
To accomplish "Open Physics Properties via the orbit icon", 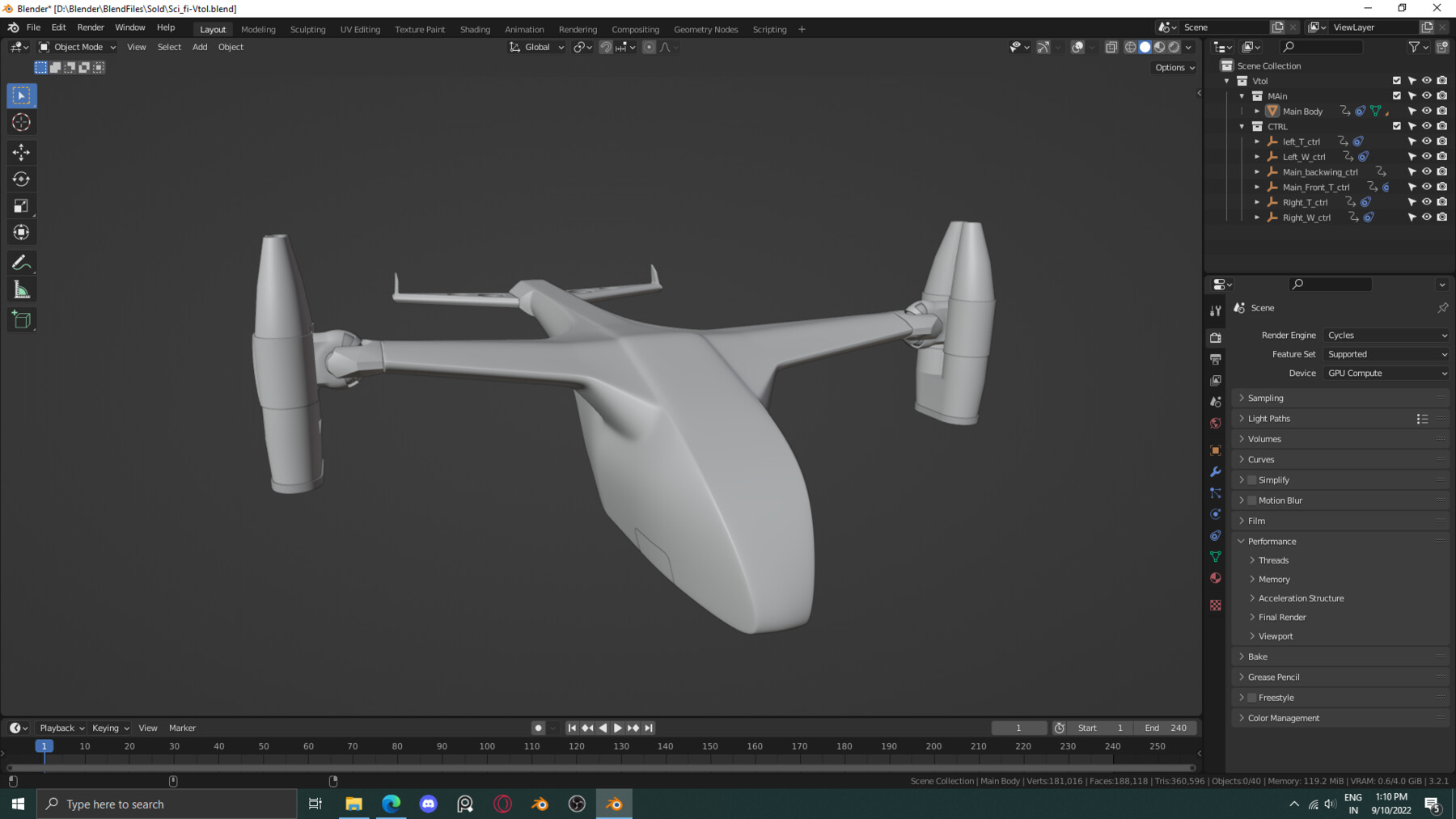I will 1215,515.
